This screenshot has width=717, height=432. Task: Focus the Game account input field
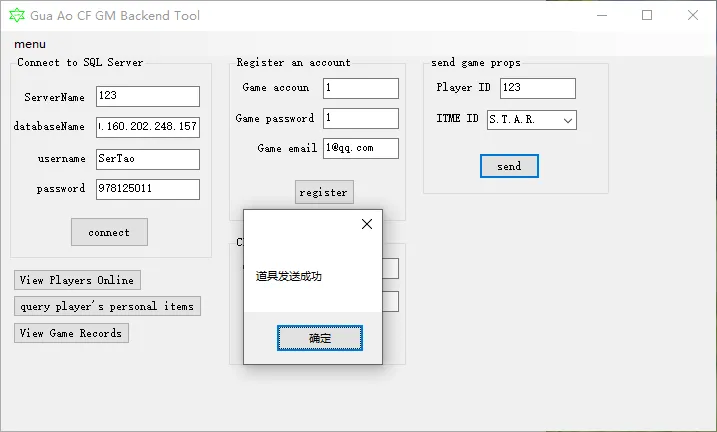[361, 88]
